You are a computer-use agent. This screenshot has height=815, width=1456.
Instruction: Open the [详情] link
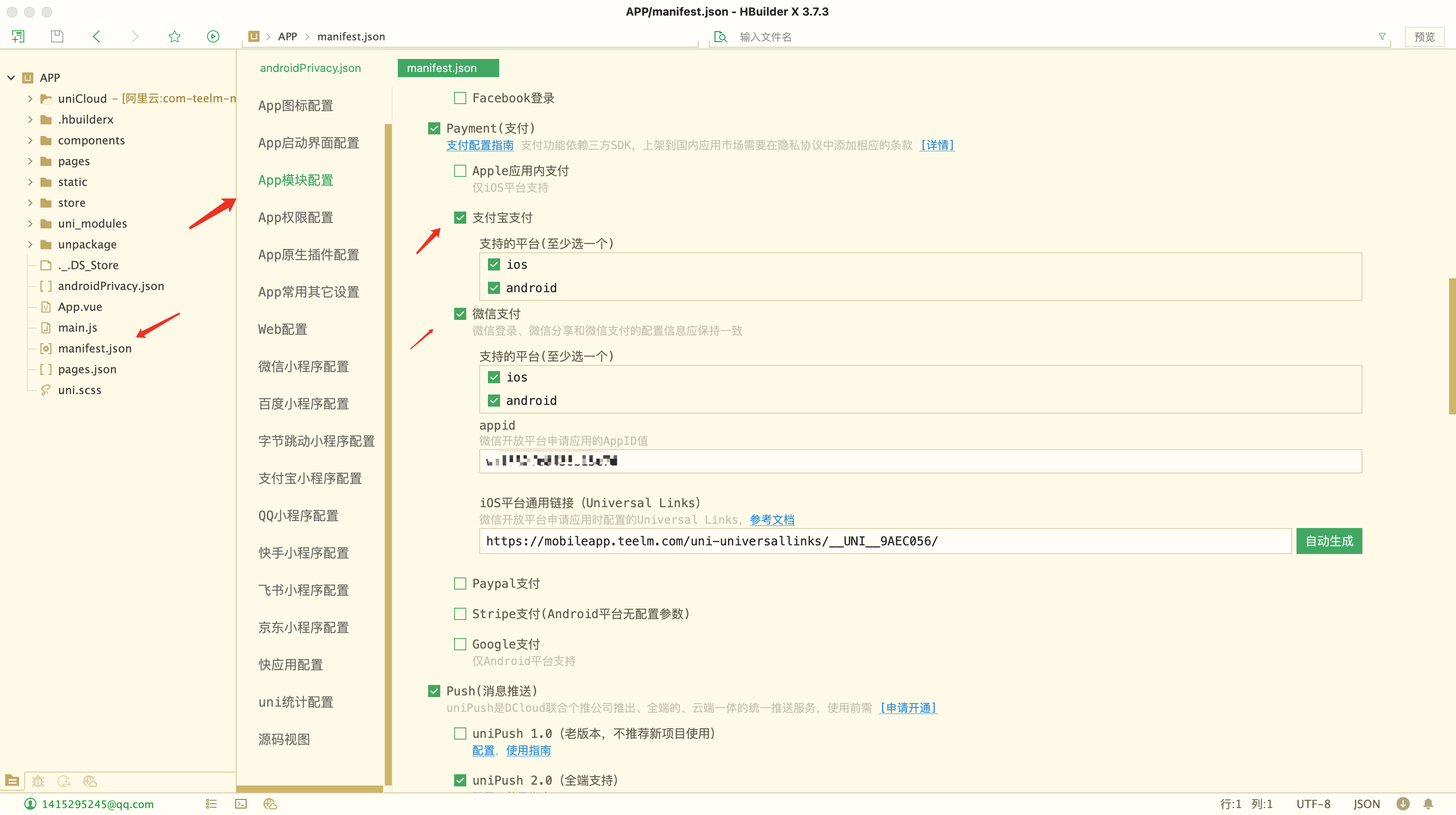click(x=937, y=145)
